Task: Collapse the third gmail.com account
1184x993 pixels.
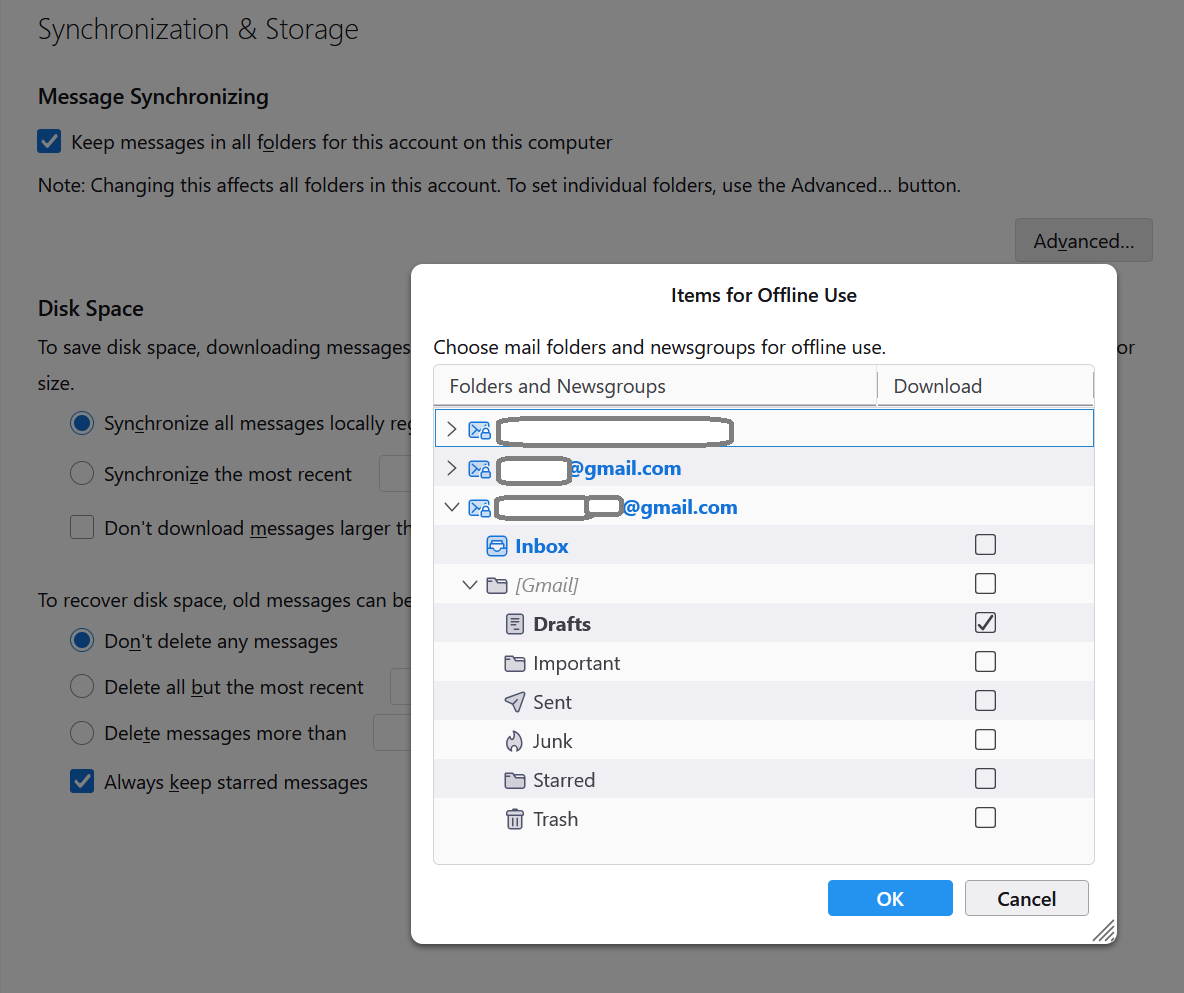Action: point(451,507)
